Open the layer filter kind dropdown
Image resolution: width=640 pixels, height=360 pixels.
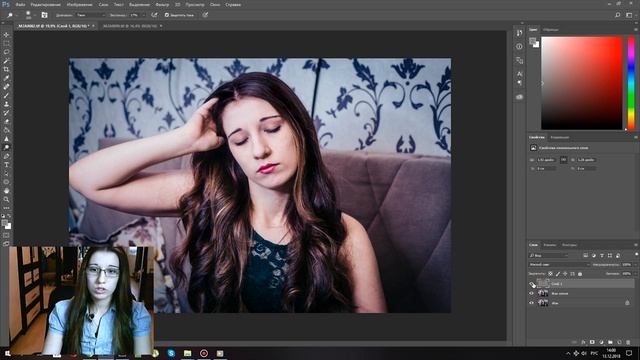pos(549,256)
